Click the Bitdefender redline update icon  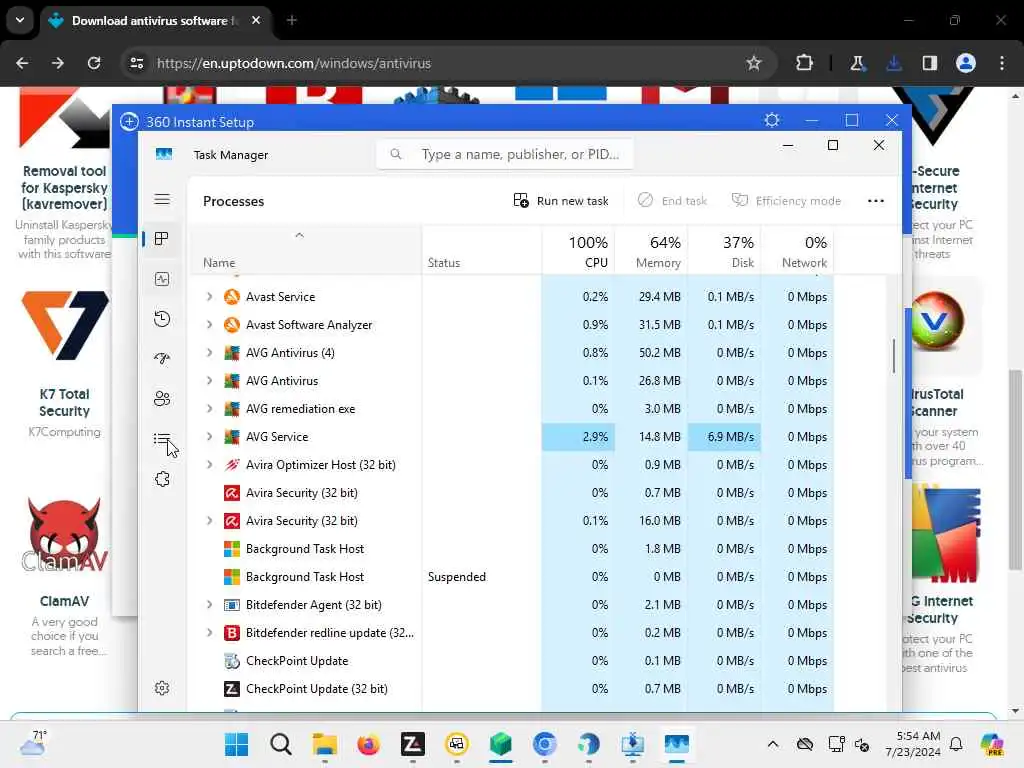coord(232,633)
